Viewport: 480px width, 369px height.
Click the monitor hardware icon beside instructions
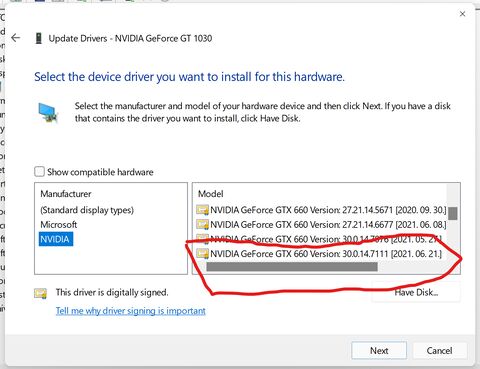click(x=48, y=113)
